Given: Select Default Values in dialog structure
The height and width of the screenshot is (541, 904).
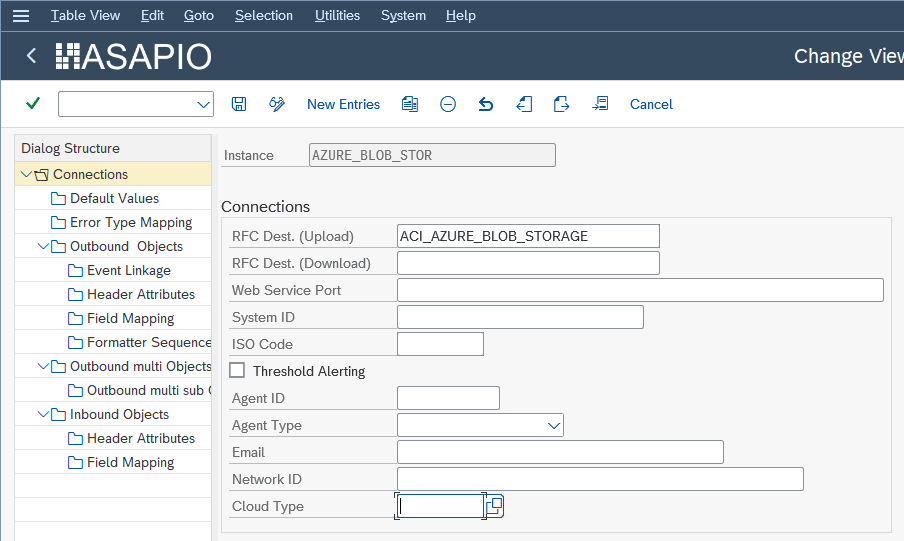Looking at the screenshot, I should click(114, 198).
